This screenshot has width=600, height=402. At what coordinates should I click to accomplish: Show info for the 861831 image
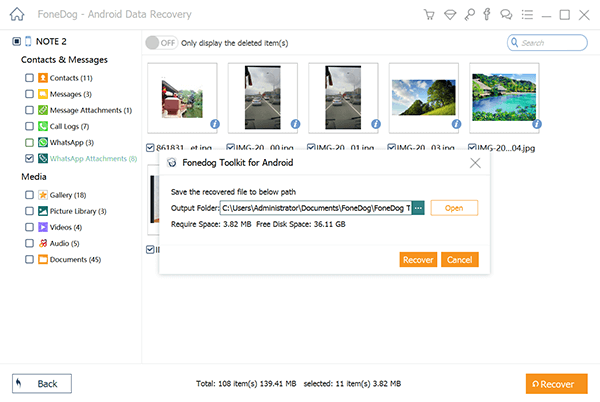click(x=215, y=124)
